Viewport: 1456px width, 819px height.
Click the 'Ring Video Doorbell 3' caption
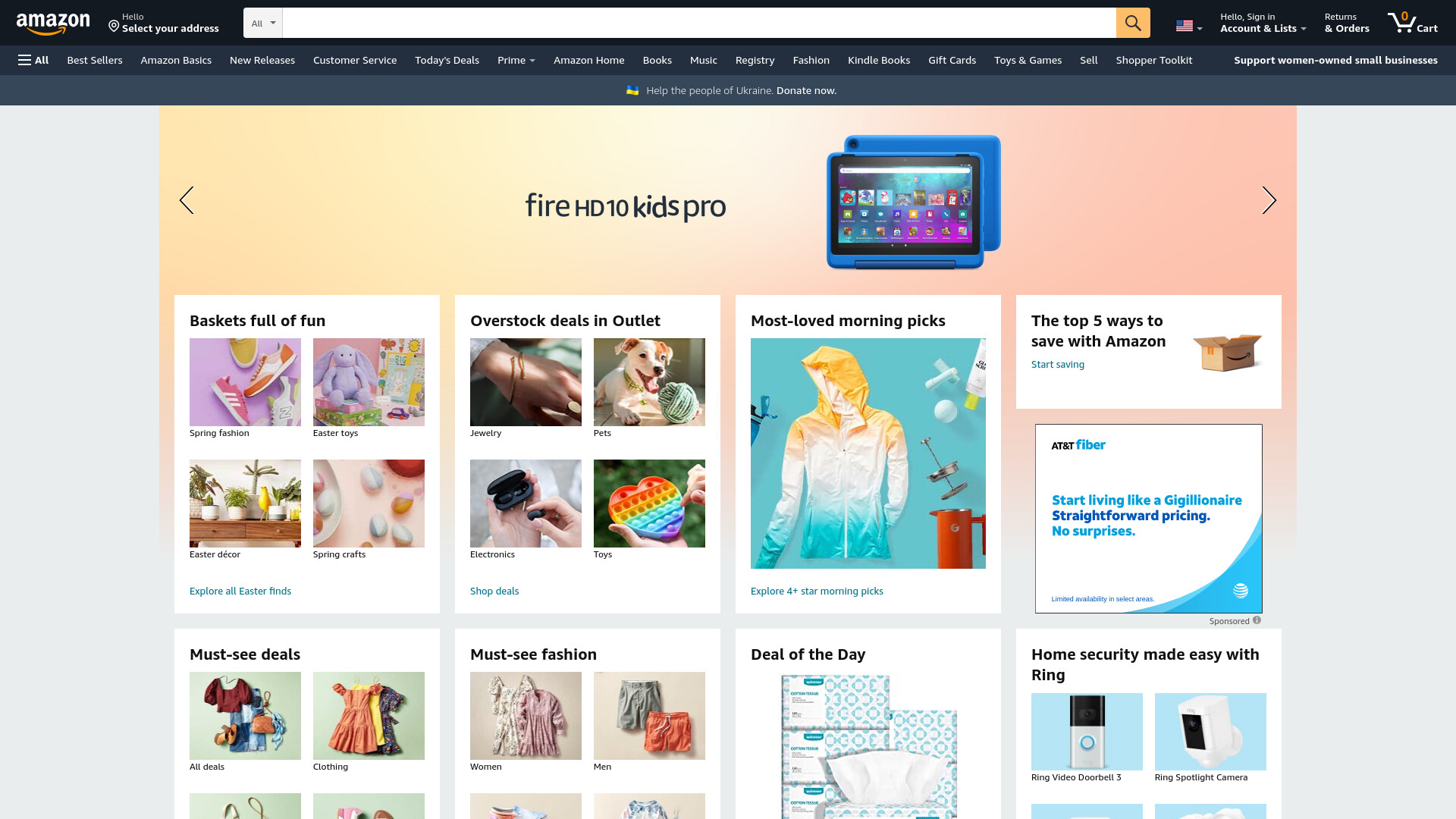[1076, 777]
